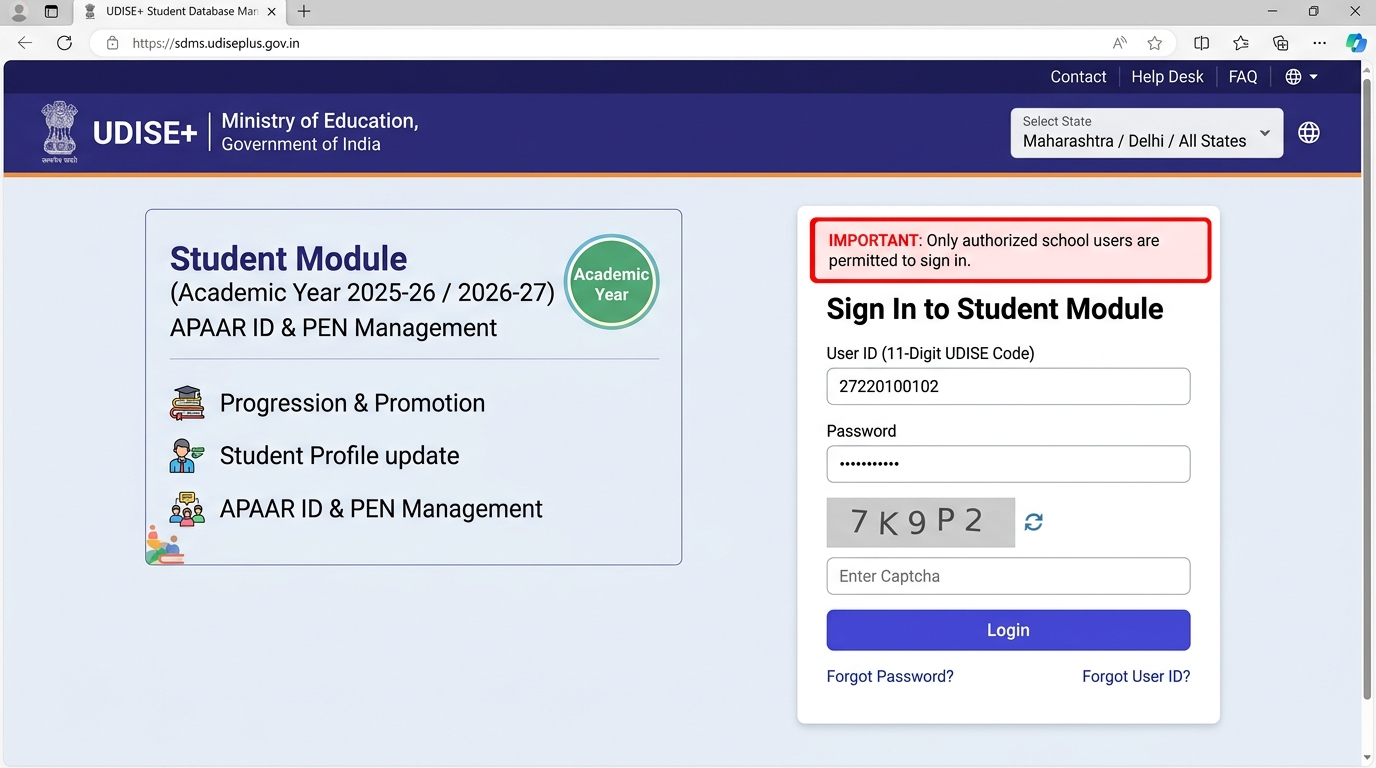Viewport: 1376px width, 768px height.
Task: Click the Academic Year 2025-26 / 2026-27 line
Action: click(362, 292)
